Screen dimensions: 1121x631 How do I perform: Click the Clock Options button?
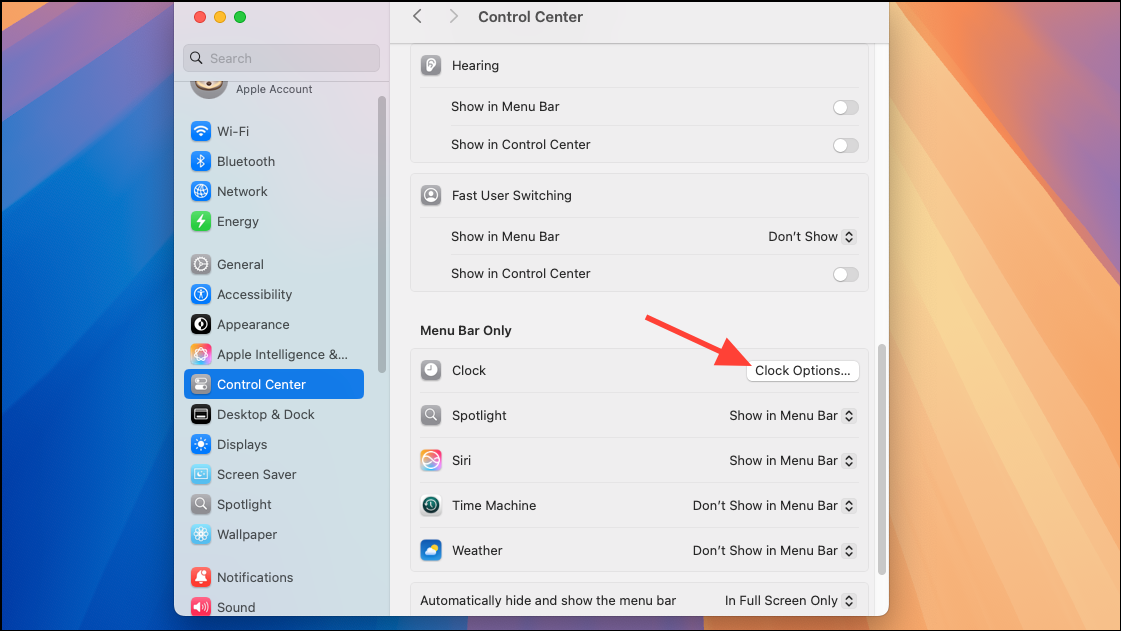pyautogui.click(x=802, y=370)
